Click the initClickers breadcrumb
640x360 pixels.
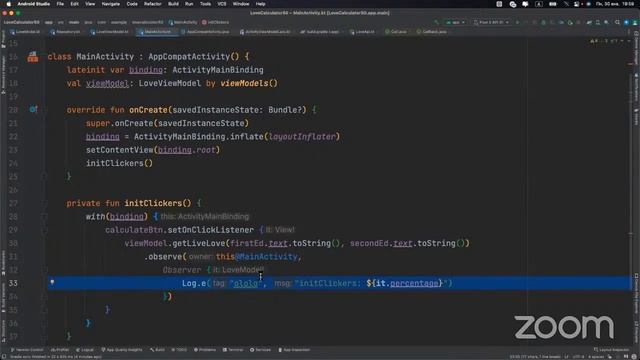point(216,22)
